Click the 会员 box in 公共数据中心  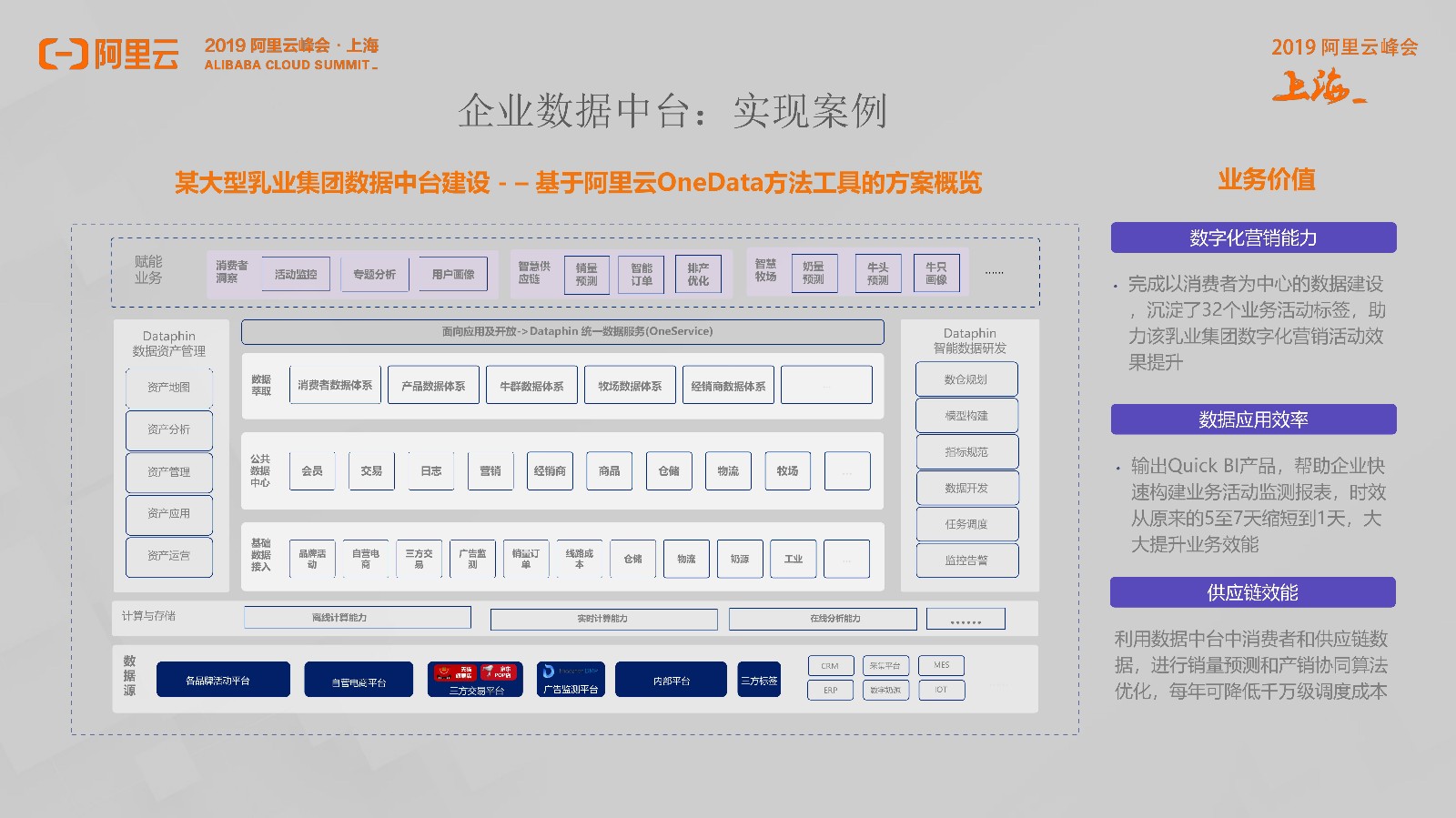tap(312, 470)
